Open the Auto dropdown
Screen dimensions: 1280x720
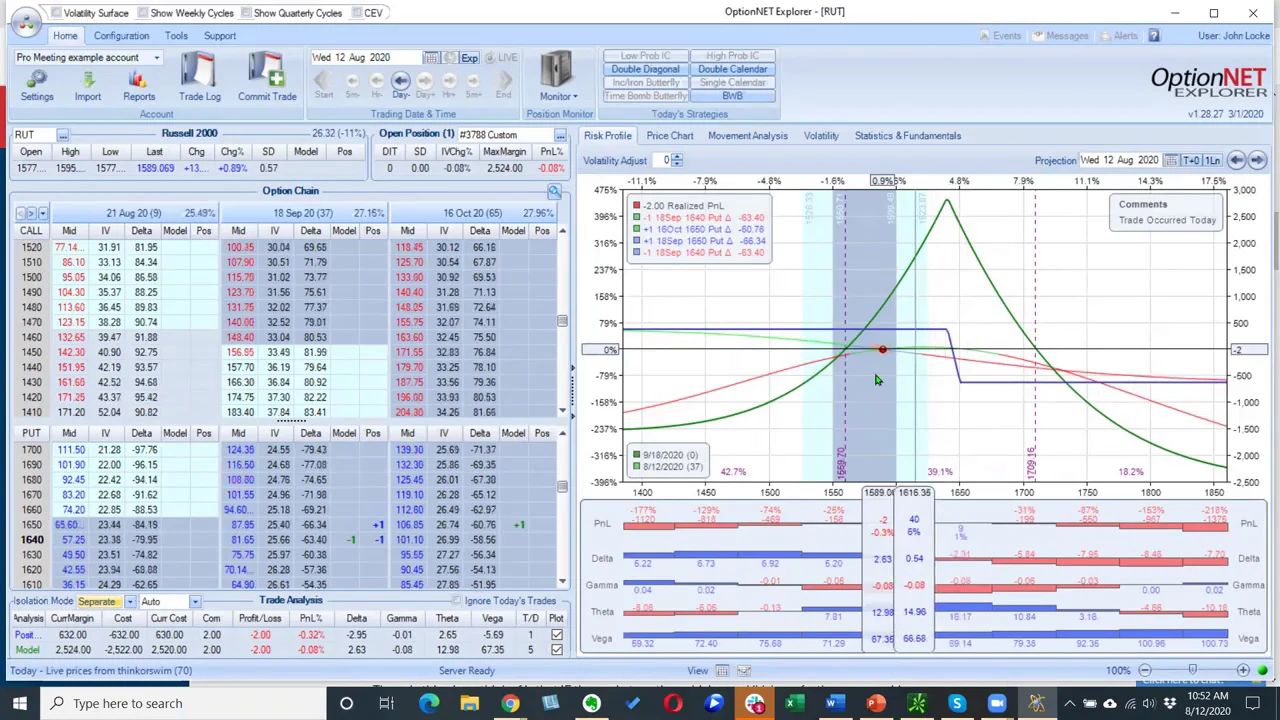pos(195,602)
